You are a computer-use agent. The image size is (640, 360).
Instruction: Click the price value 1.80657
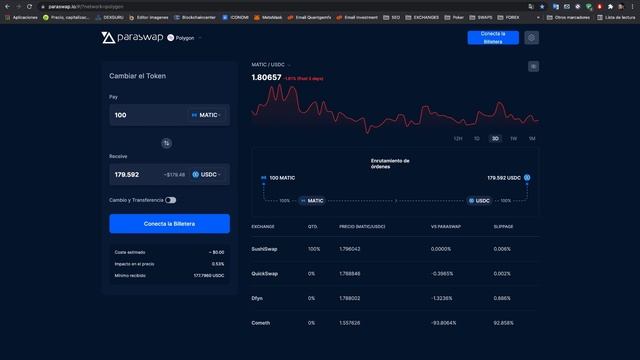coord(266,77)
